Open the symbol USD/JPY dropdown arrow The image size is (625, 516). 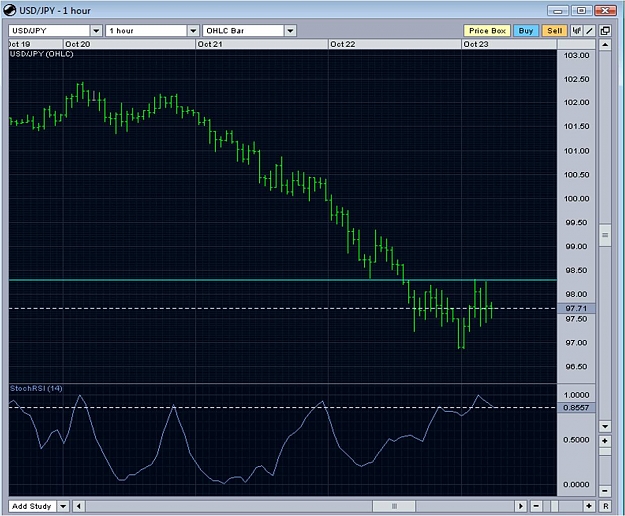pos(96,31)
